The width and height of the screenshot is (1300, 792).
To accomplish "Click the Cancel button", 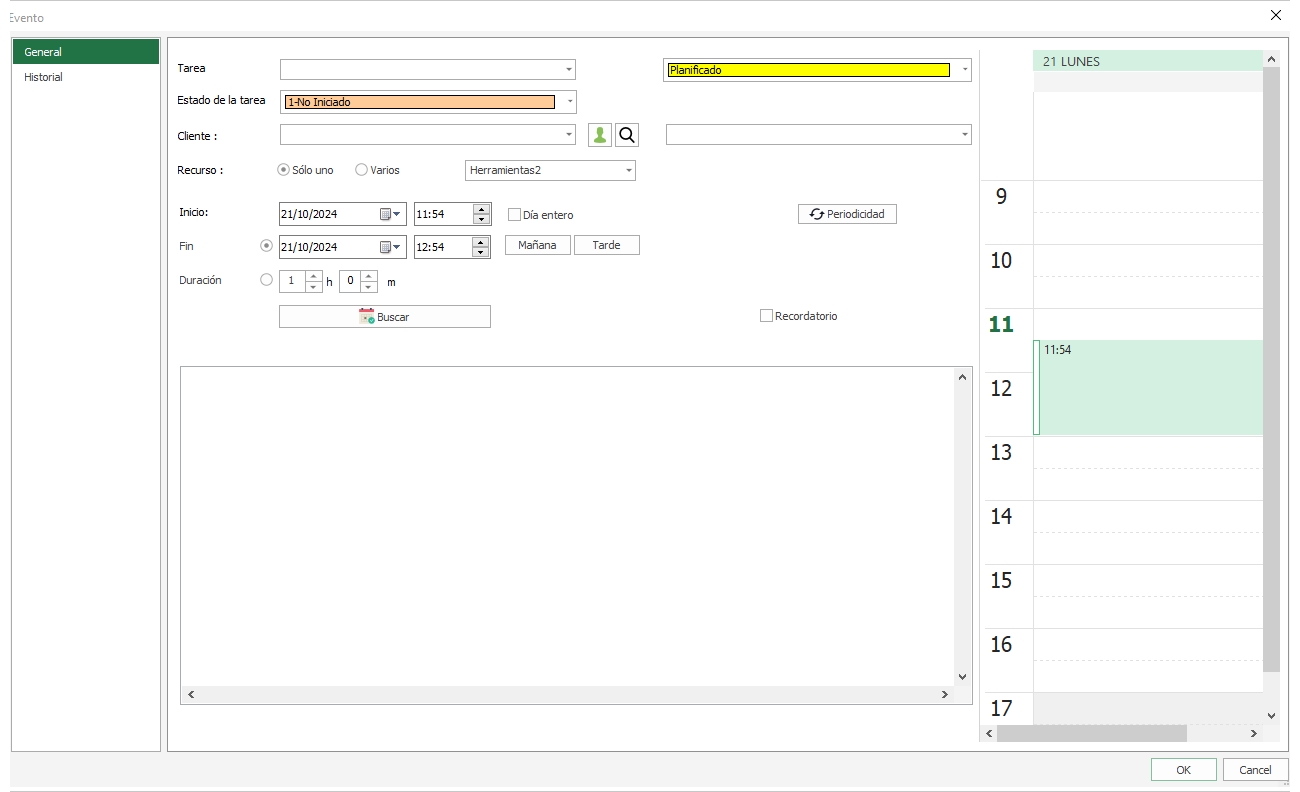I will [x=1255, y=770].
